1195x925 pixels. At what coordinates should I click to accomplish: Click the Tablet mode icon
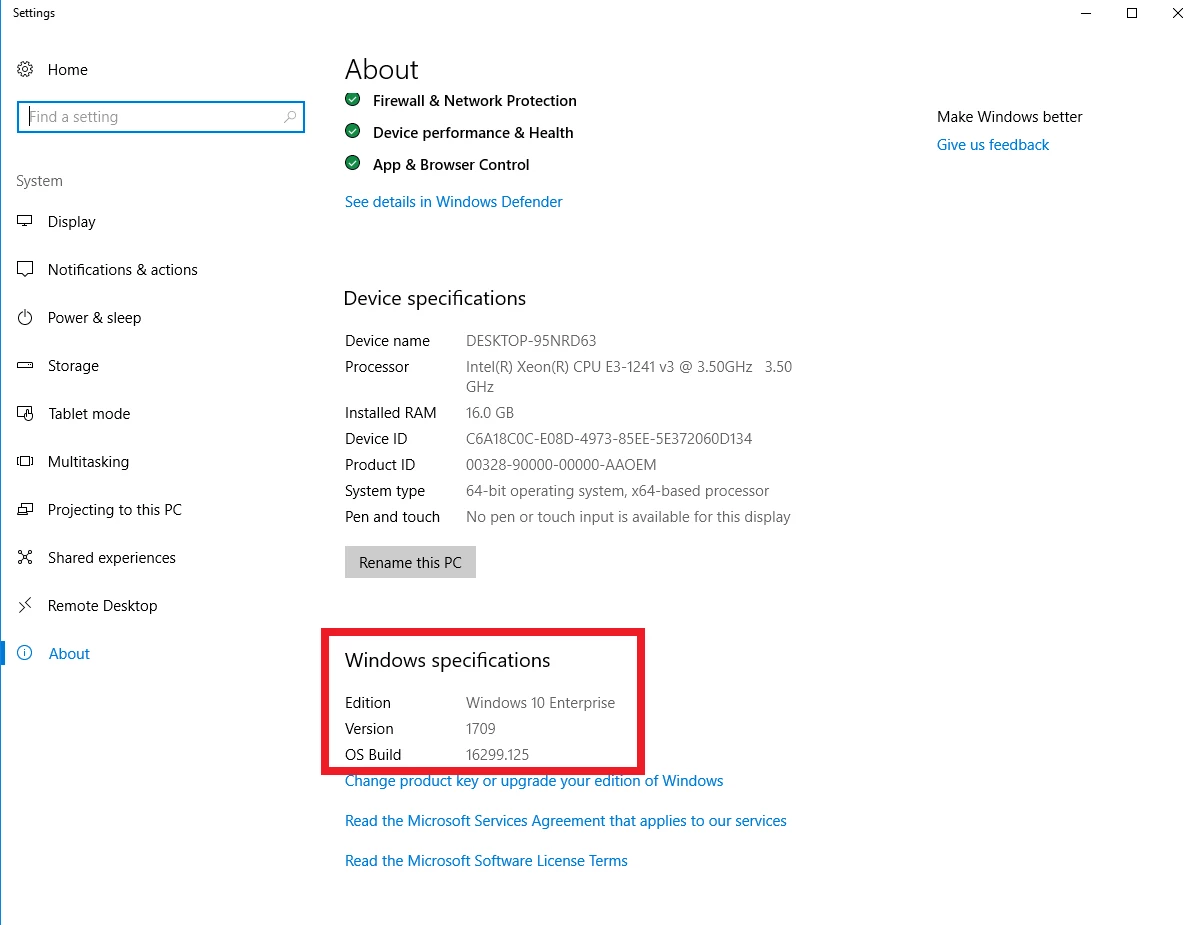click(25, 413)
